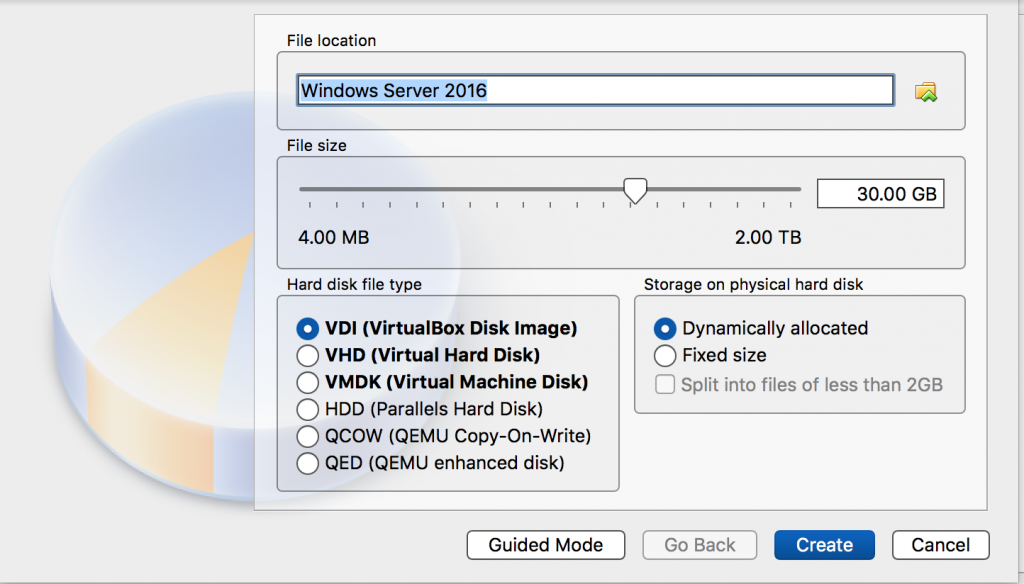1024x584 pixels.
Task: Click the Create button
Action: [x=824, y=545]
